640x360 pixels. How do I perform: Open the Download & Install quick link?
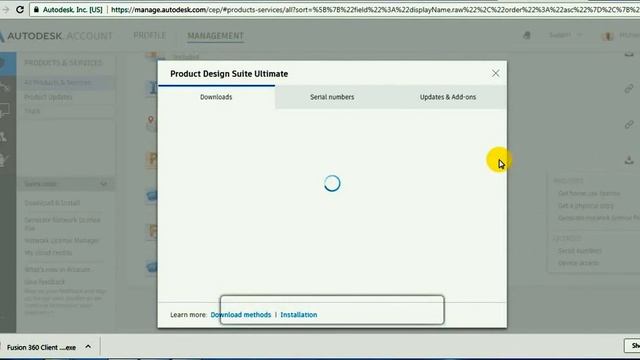(52, 203)
